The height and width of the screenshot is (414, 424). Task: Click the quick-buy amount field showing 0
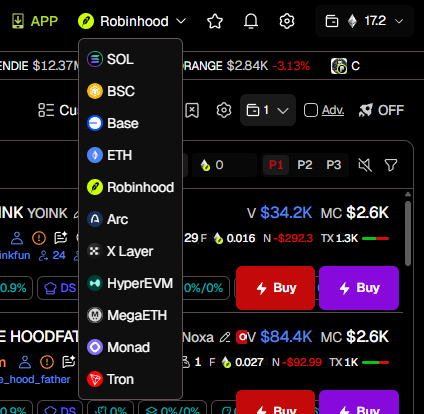(x=224, y=165)
